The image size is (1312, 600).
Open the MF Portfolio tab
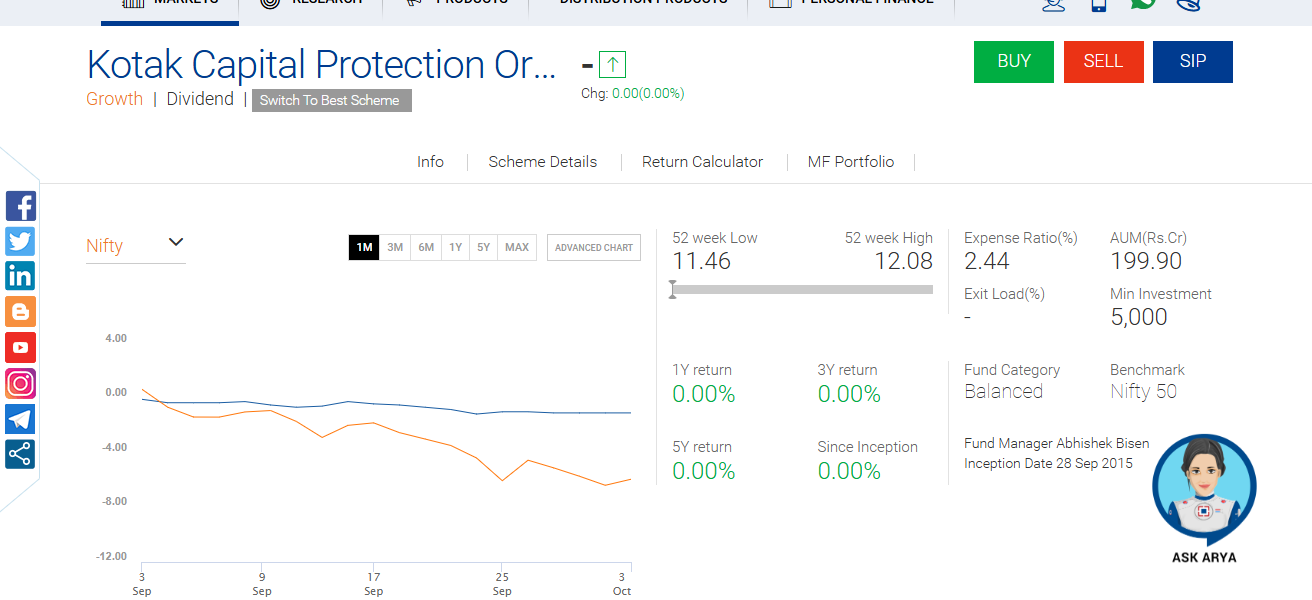(x=850, y=161)
